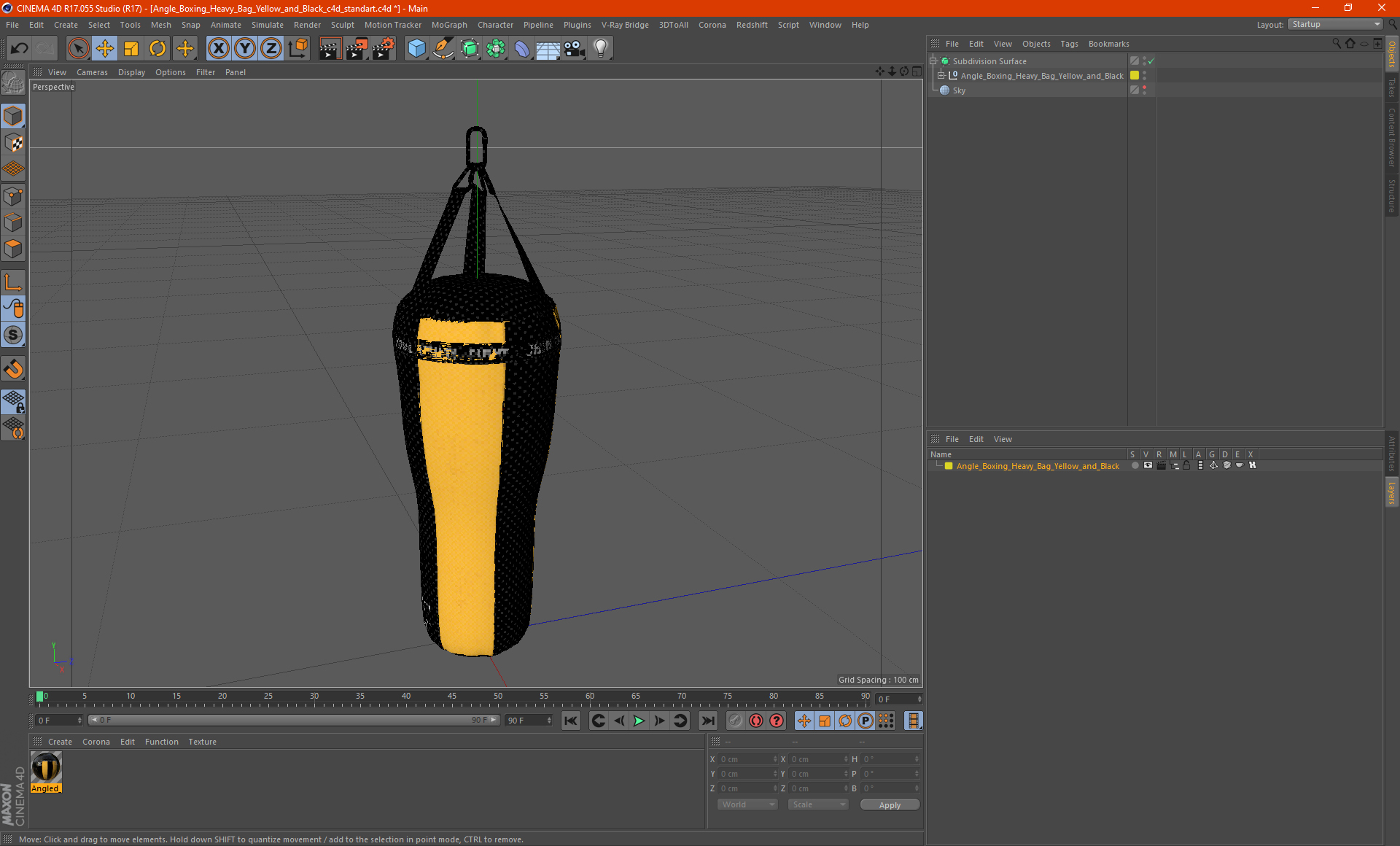Add Subdivision Surface generator icon
This screenshot has height=846, width=1400.
[470, 49]
